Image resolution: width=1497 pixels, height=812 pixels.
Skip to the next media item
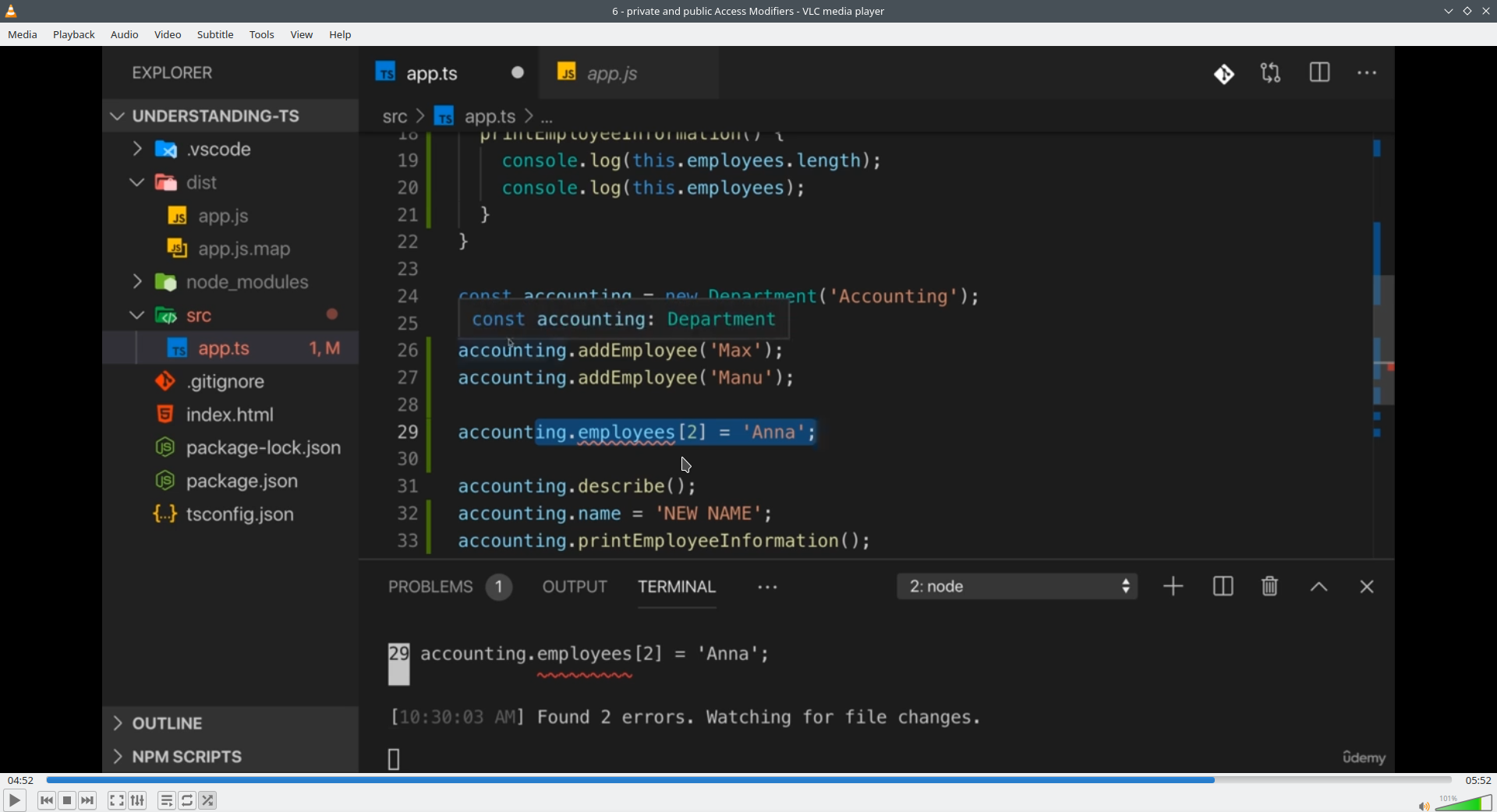(88, 800)
